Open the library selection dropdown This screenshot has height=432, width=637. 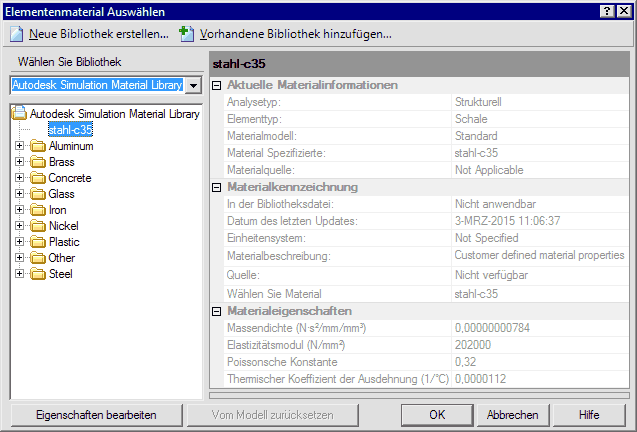[193, 86]
